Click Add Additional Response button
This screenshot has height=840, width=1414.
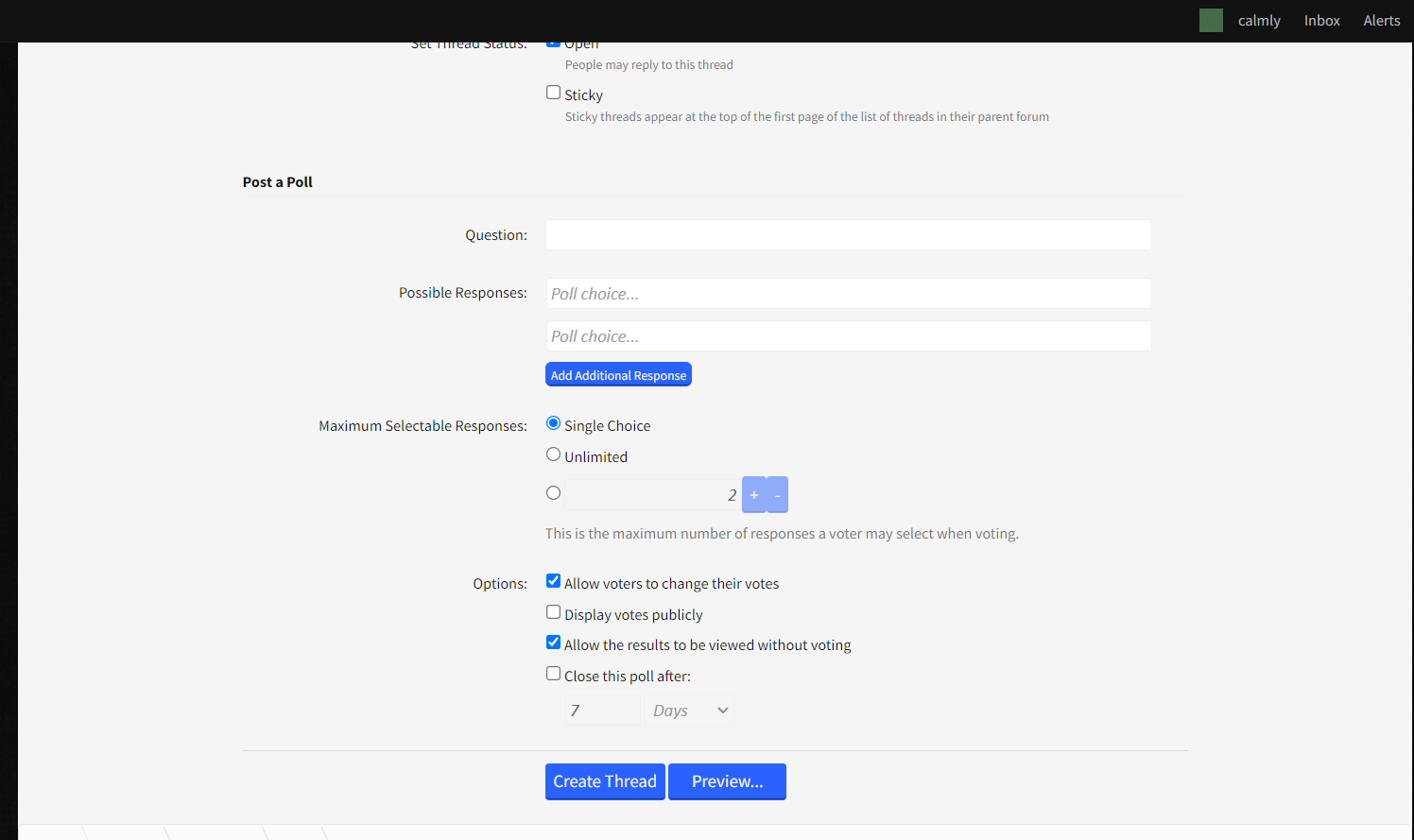coord(618,375)
